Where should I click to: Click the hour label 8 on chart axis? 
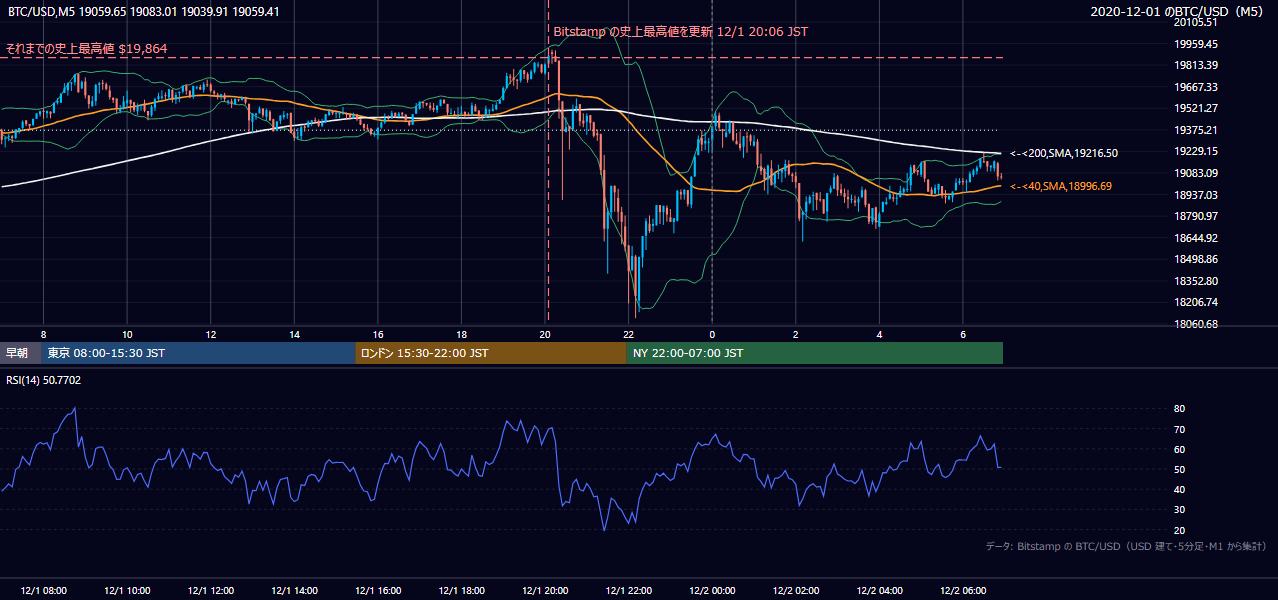pos(43,334)
